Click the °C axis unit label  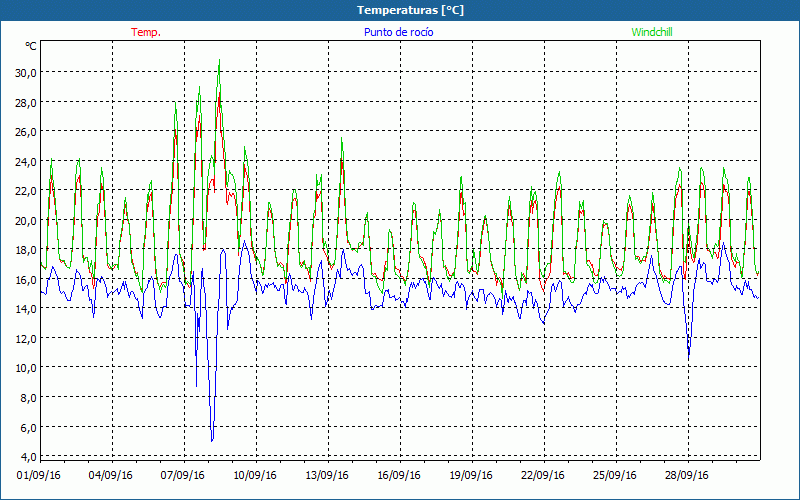click(x=31, y=46)
